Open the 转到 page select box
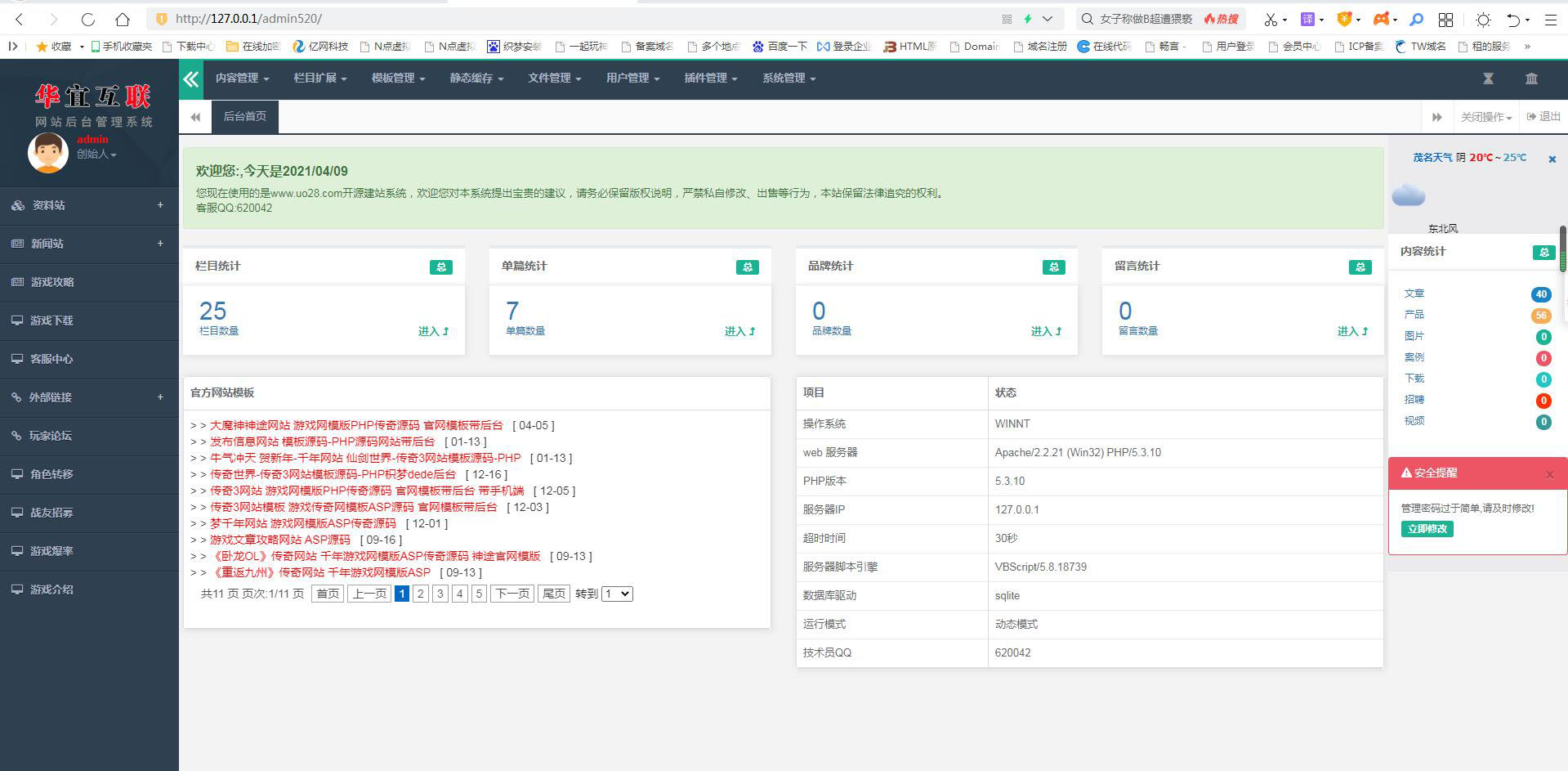 point(617,594)
